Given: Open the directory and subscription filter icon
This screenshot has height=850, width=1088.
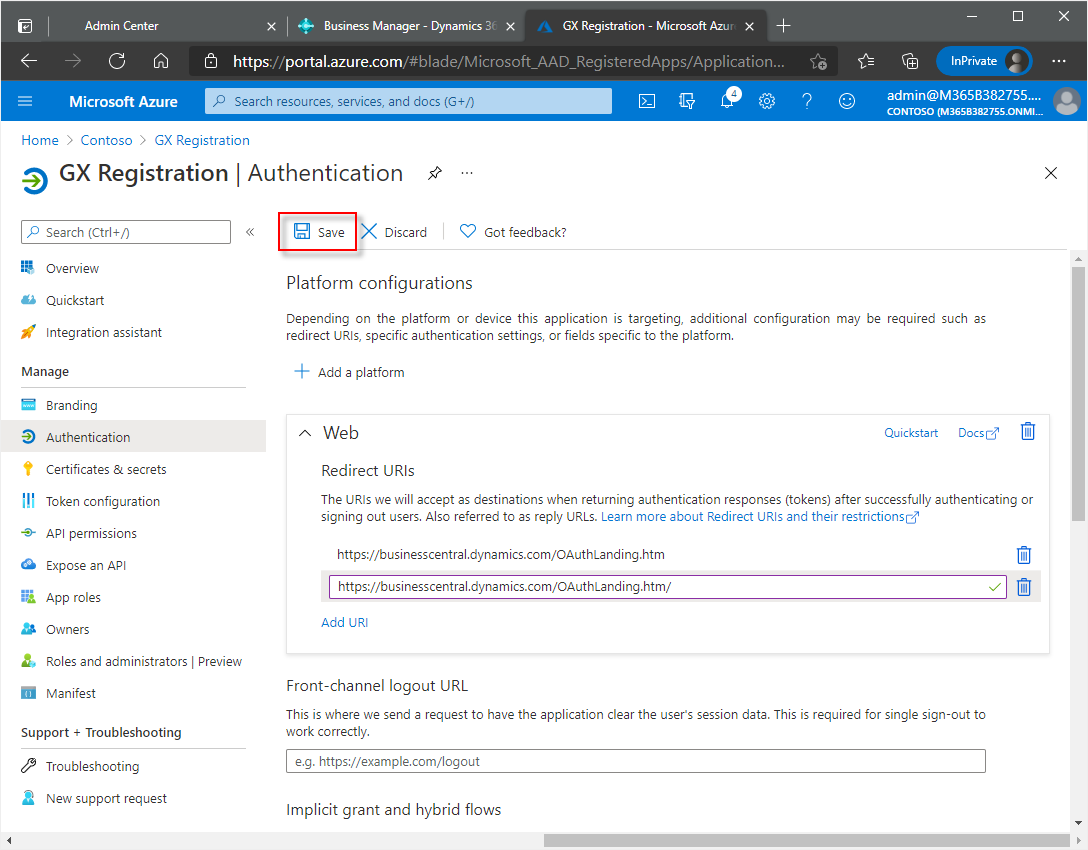Looking at the screenshot, I should click(x=687, y=101).
